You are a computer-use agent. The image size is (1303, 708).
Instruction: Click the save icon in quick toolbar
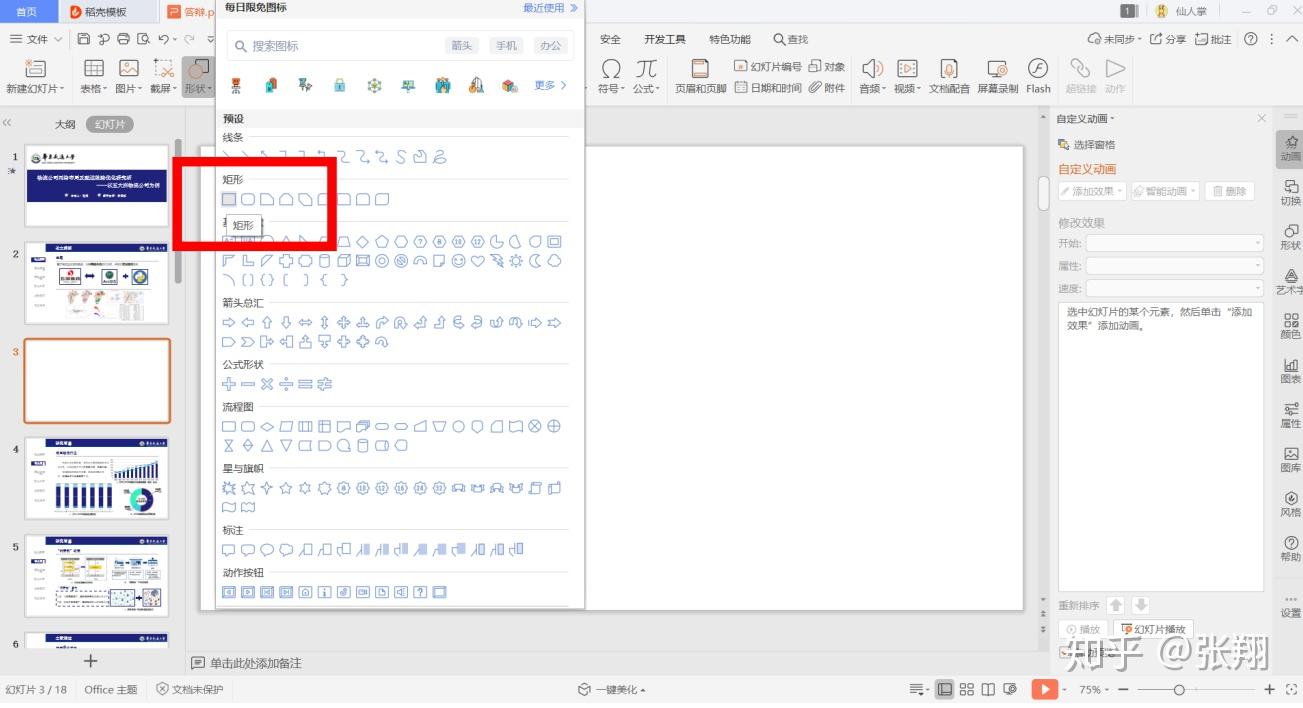(84, 39)
